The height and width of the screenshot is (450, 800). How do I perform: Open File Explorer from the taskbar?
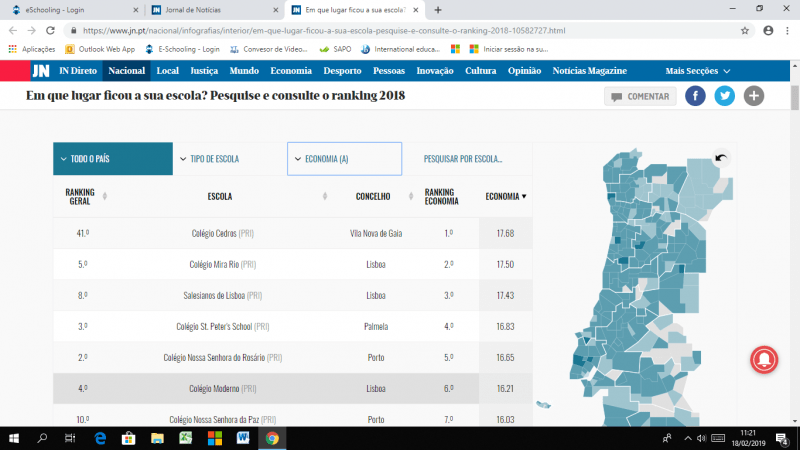(x=157, y=438)
